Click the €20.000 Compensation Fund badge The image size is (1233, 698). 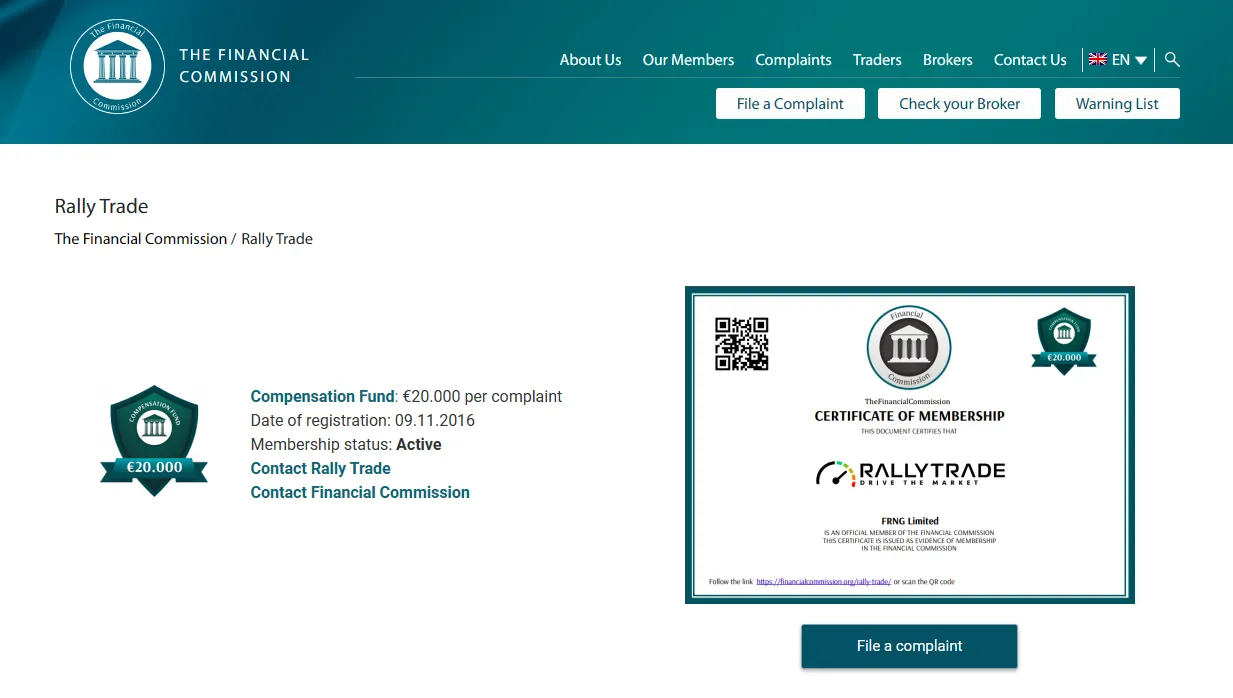click(x=154, y=440)
